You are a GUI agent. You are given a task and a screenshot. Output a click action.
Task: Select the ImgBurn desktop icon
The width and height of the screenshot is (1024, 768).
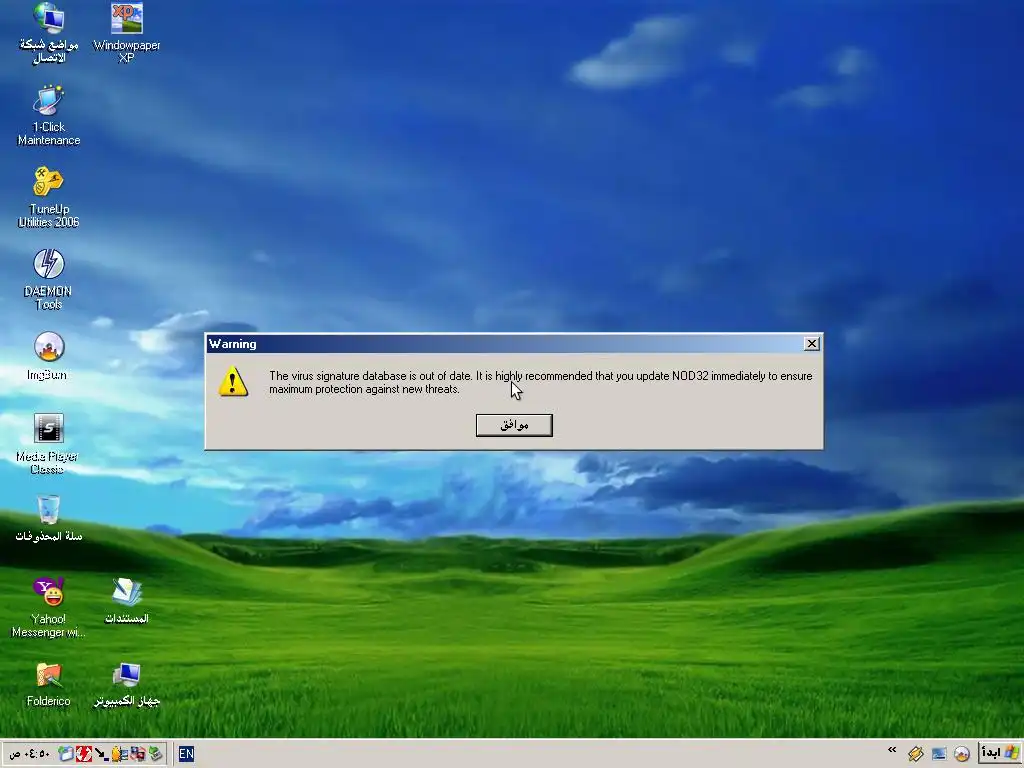[x=48, y=356]
